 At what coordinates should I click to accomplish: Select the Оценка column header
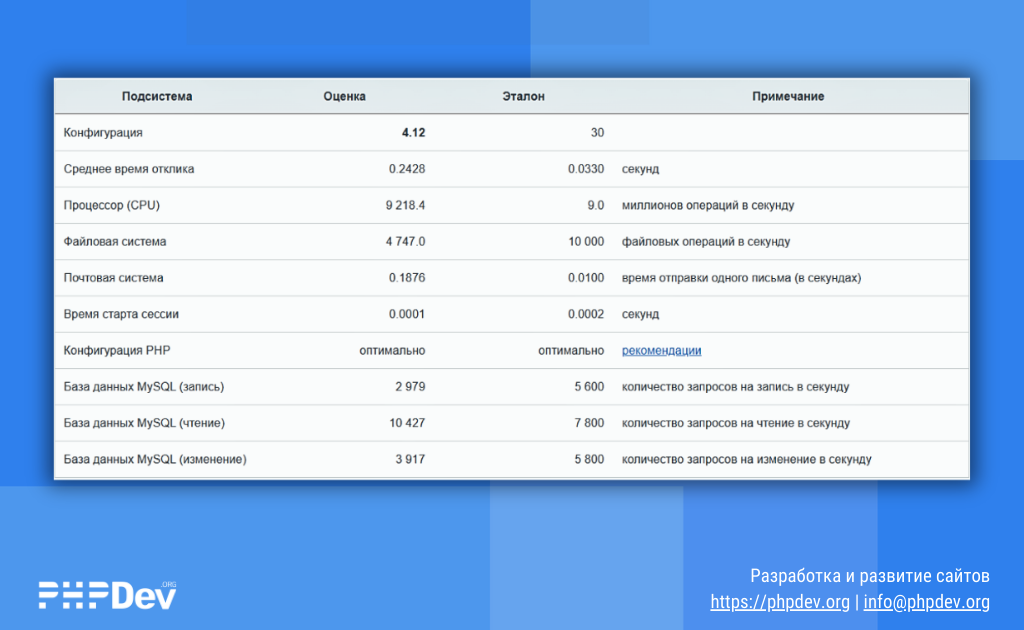[344, 97]
